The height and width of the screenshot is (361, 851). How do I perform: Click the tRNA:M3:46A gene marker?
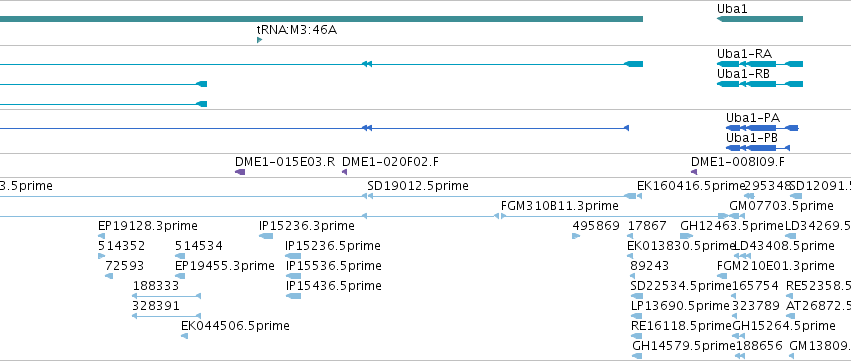[x=259, y=40]
